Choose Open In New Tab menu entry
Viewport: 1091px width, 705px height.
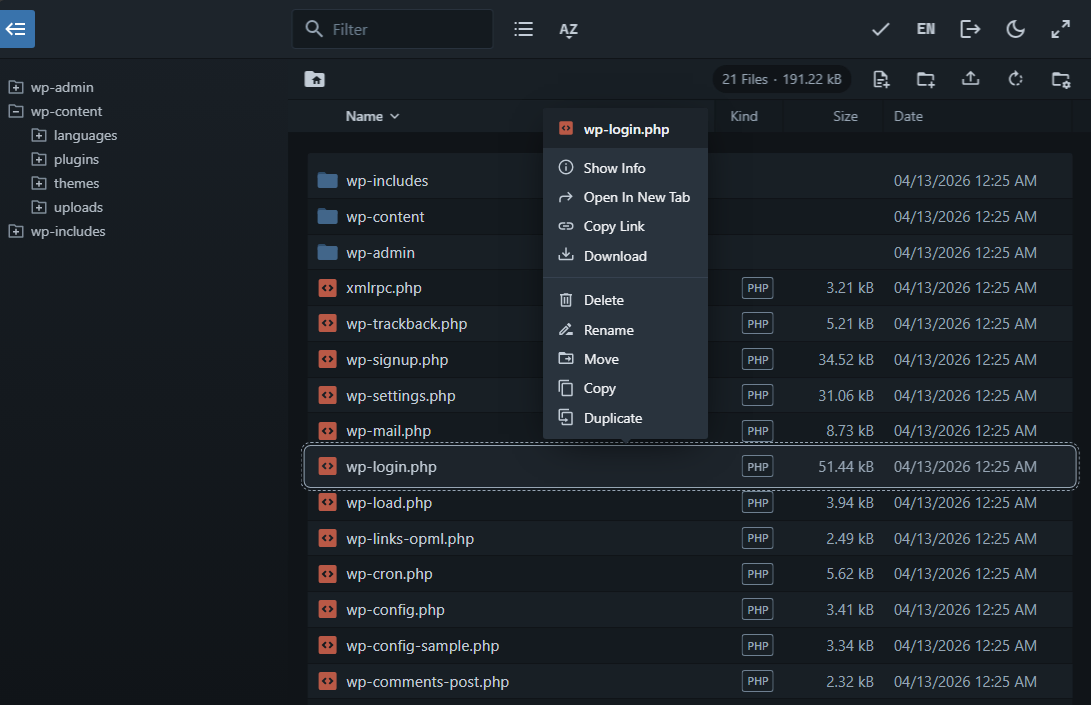(626, 197)
